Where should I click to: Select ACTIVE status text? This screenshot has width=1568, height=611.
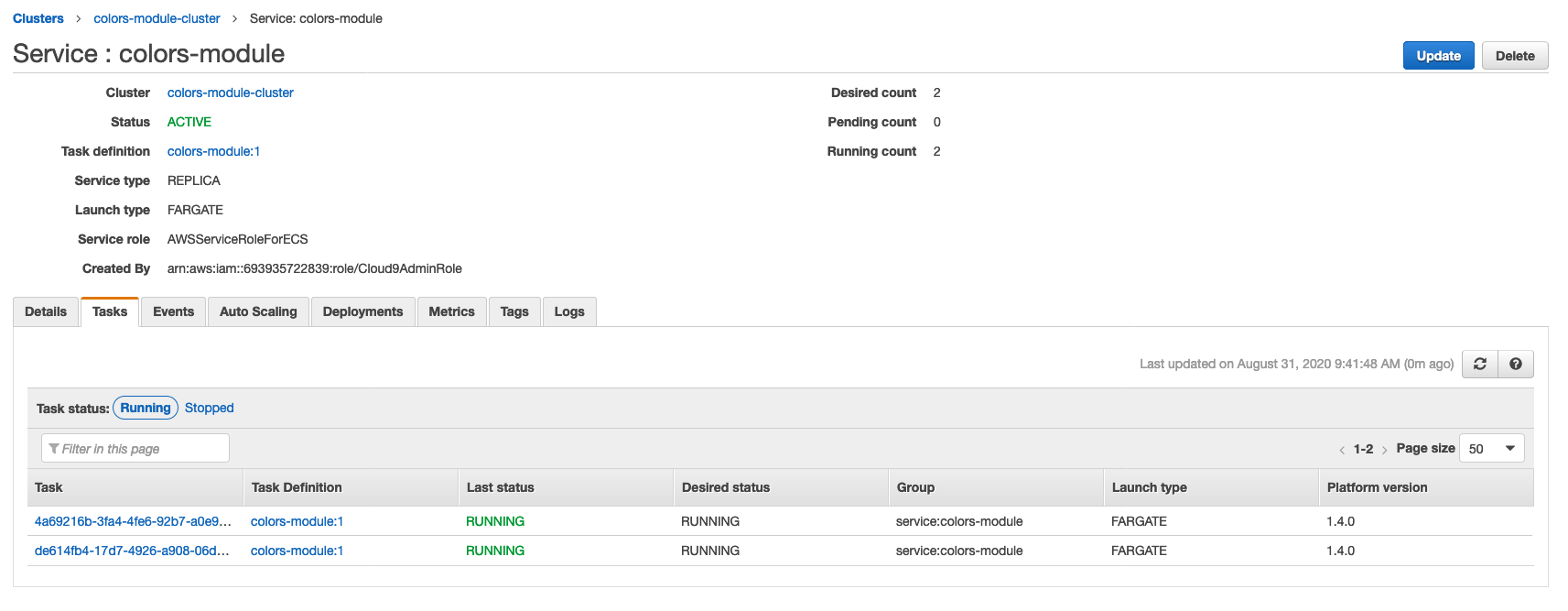click(x=189, y=122)
